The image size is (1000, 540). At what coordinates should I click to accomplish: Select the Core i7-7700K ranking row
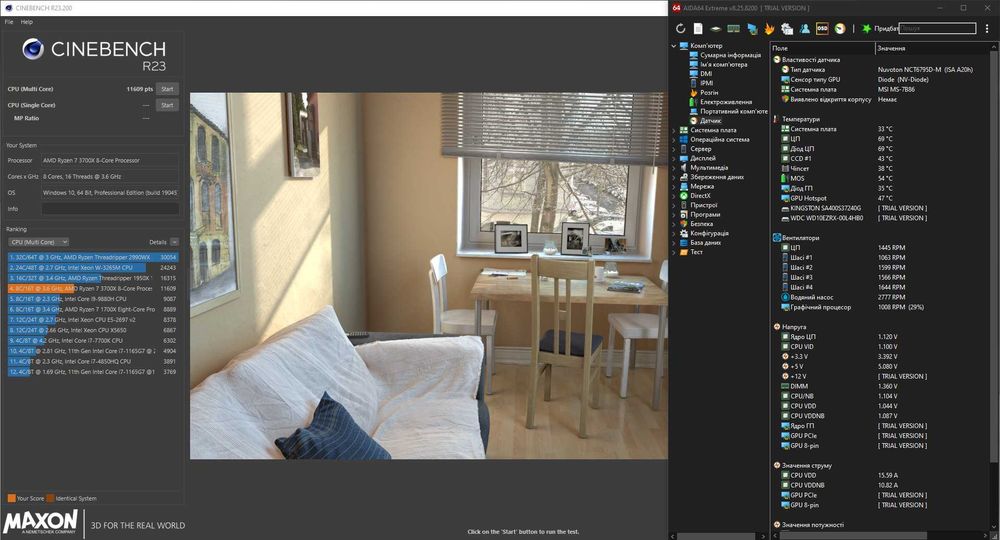click(93, 340)
